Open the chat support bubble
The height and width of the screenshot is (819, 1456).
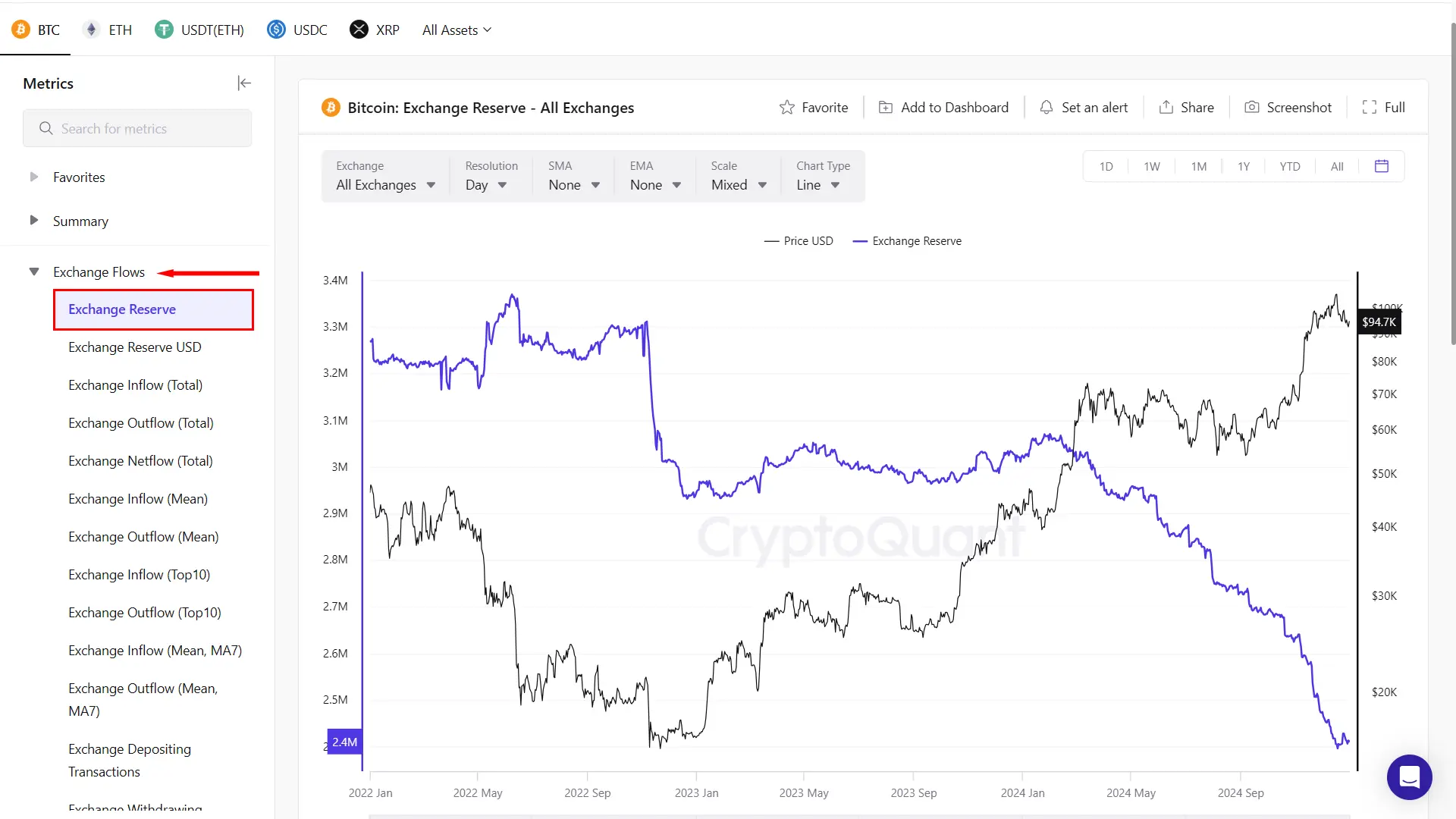[1410, 777]
